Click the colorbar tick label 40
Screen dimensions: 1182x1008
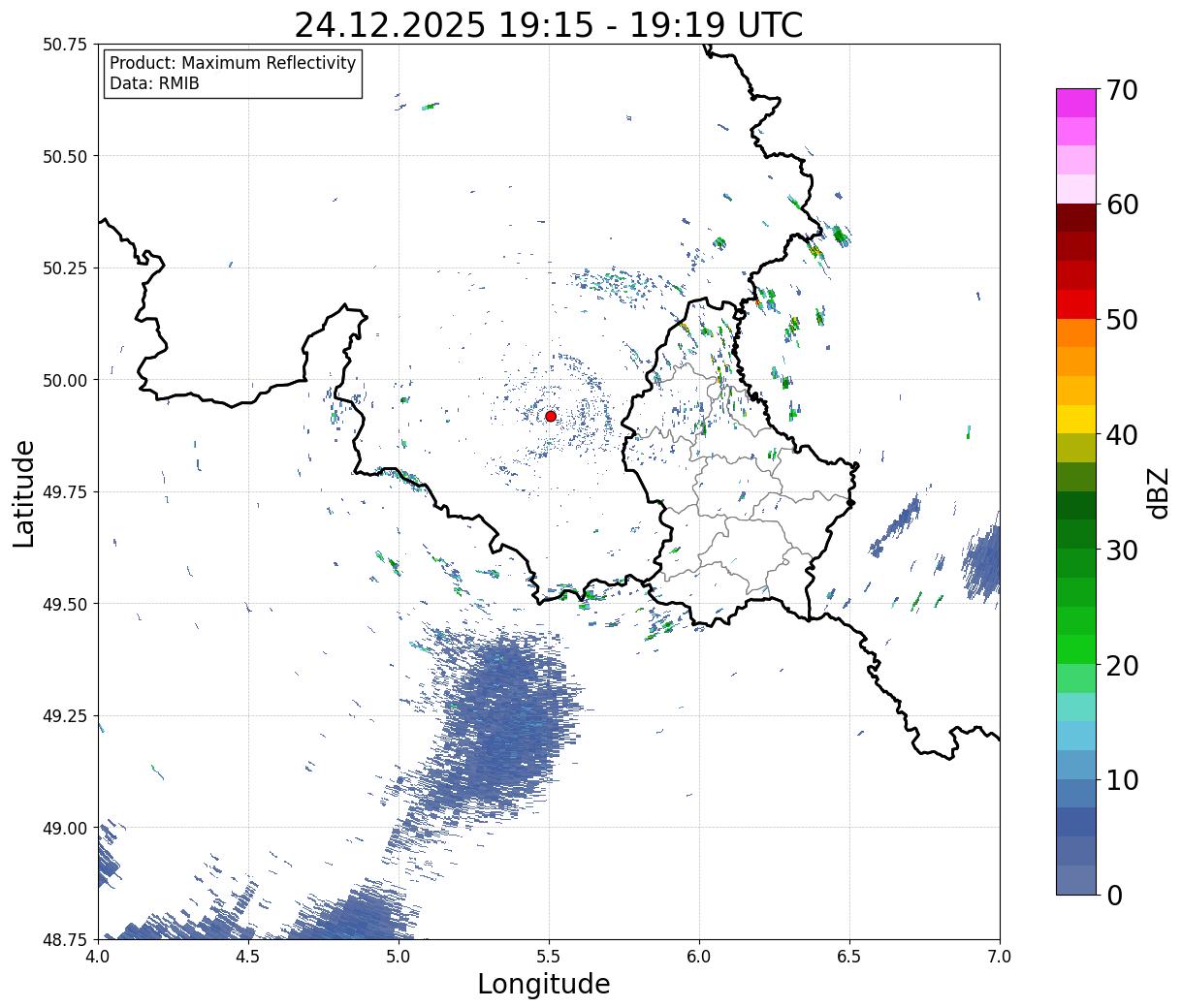click(1122, 435)
